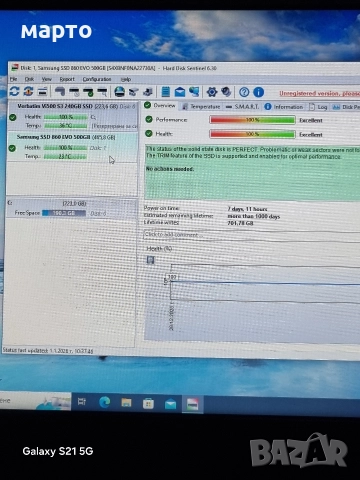Viewport: 360px width, 480px height.
Task: Click the Samsung disk health bar
Action: (65, 147)
